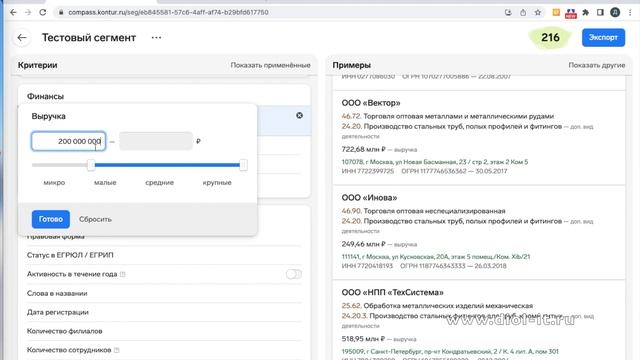Click the Тестовый сегмент title
Image resolution: width=640 pixels, height=360 pixels.
pos(89,38)
